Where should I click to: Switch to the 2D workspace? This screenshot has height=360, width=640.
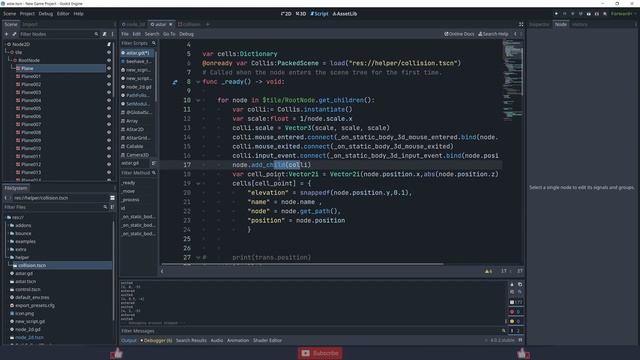point(286,14)
